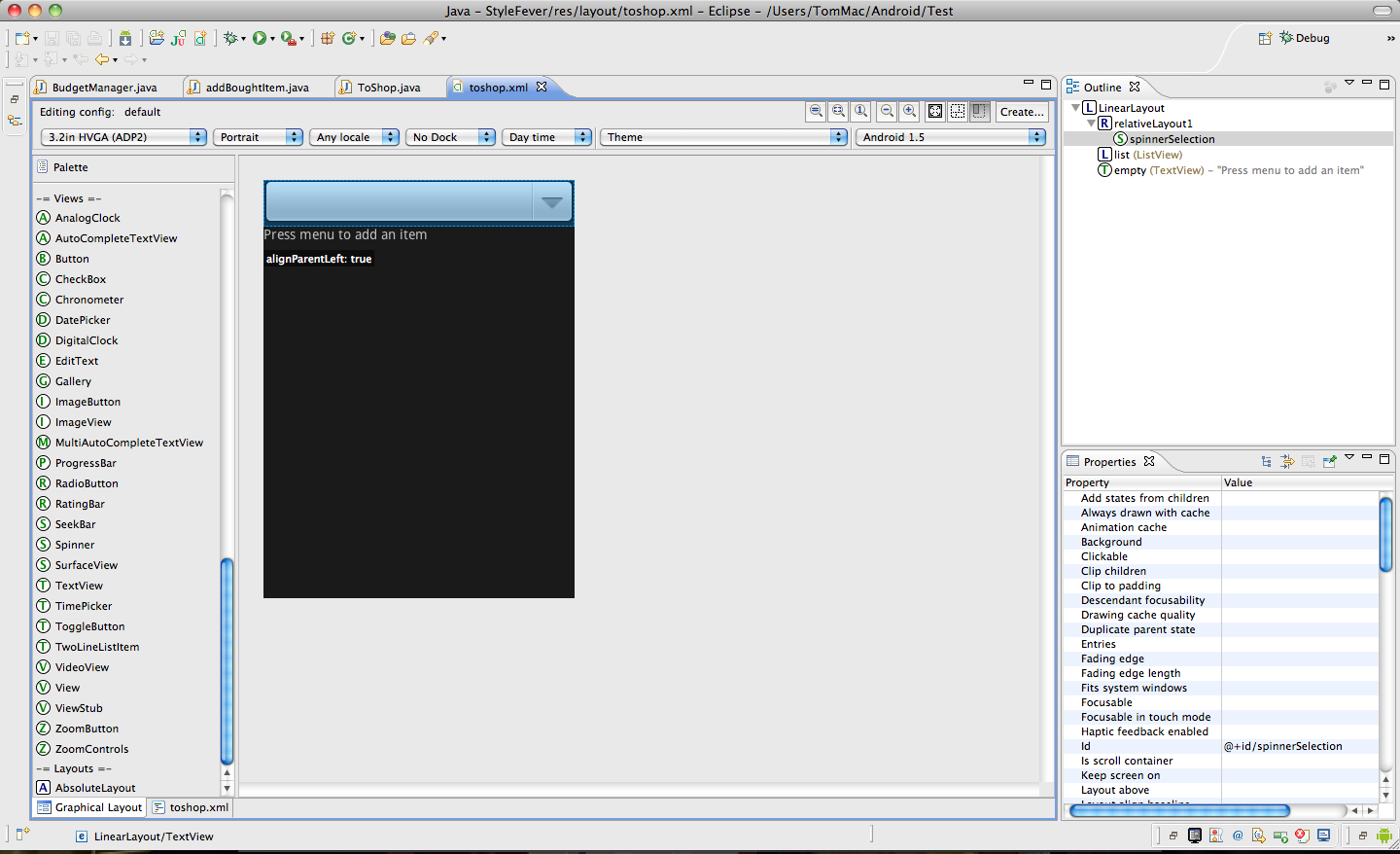Image resolution: width=1400 pixels, height=854 pixels.
Task: Reset zoom to 100% icon
Action: click(860, 111)
